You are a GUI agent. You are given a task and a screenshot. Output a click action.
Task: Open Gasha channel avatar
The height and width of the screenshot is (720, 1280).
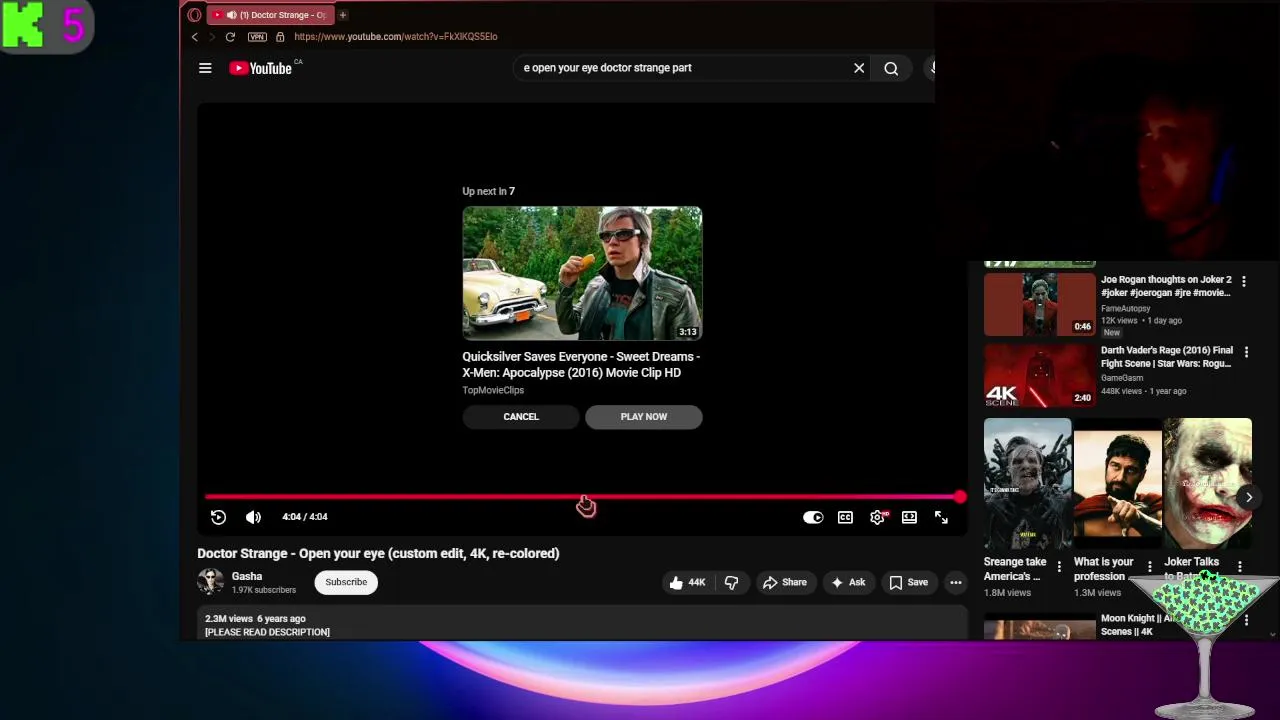click(x=210, y=582)
